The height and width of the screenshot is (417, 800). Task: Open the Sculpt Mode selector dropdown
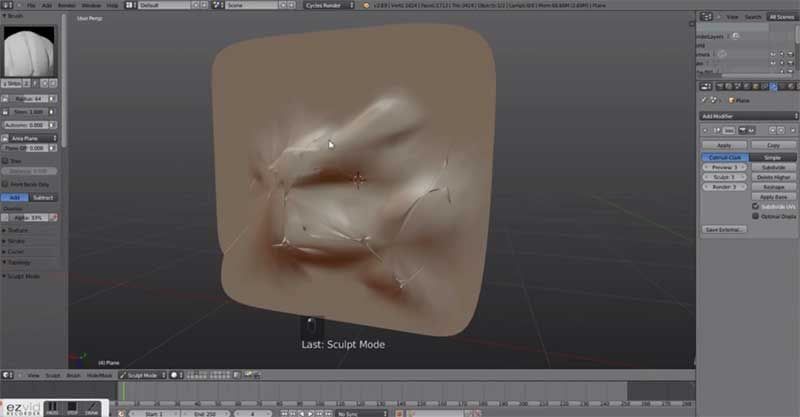click(x=142, y=375)
